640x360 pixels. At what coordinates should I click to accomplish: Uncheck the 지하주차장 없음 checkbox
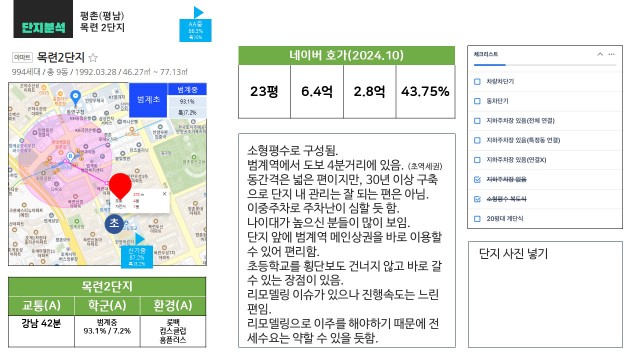coord(477,179)
